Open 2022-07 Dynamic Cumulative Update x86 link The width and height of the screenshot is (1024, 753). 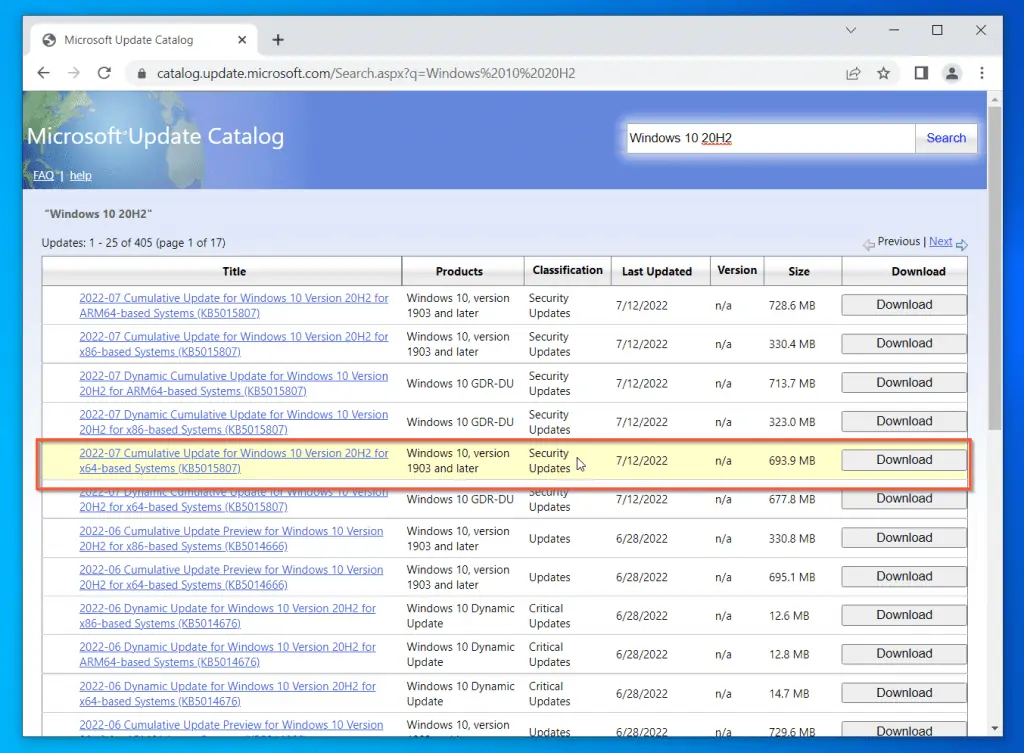click(x=234, y=422)
